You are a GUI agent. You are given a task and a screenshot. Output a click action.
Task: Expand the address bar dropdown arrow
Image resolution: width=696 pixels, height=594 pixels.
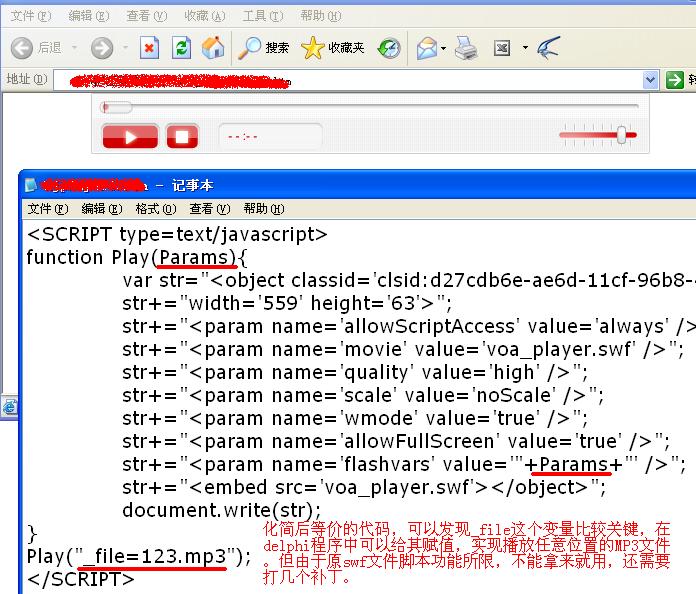[x=651, y=79]
